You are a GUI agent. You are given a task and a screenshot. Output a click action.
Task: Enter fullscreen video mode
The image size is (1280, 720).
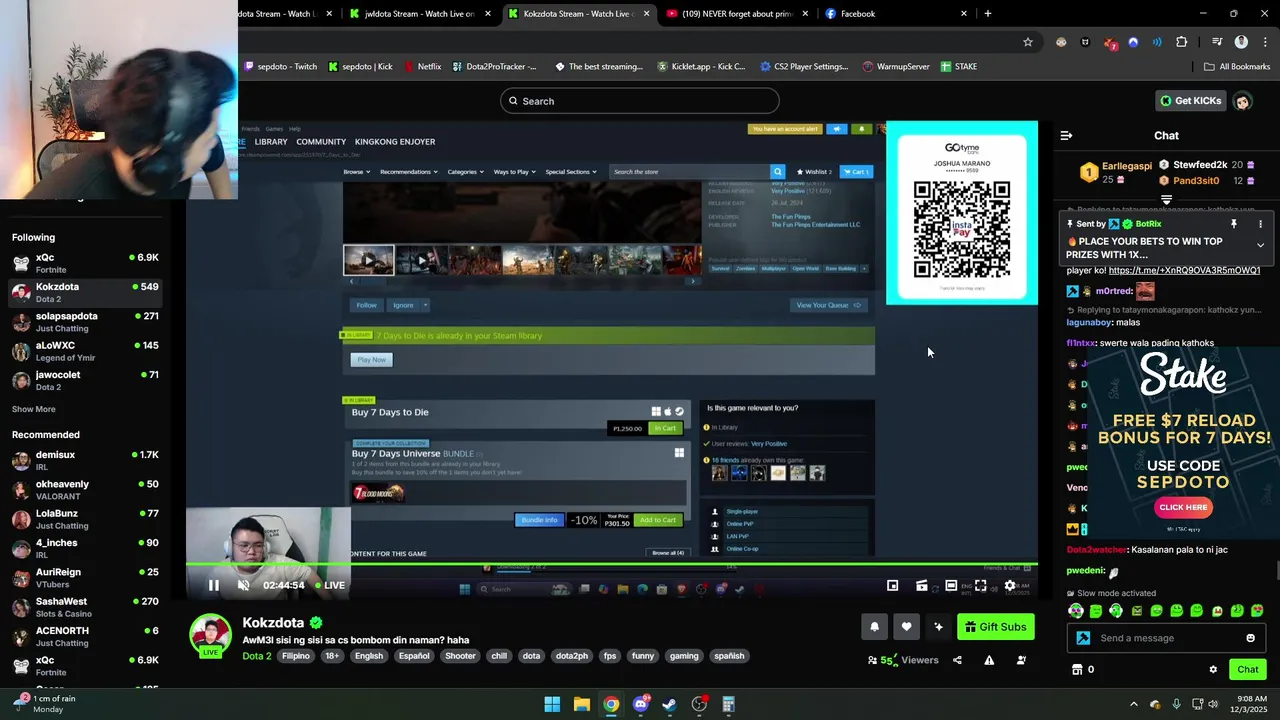pyautogui.click(x=980, y=586)
